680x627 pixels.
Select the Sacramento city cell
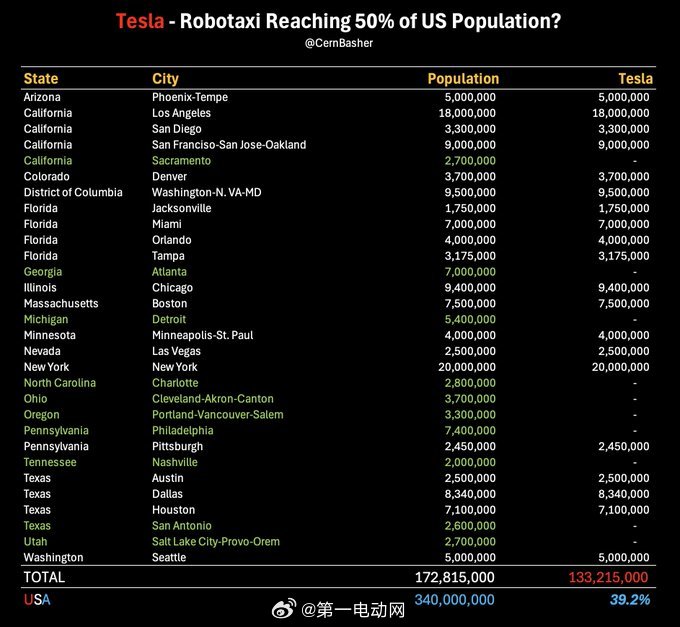click(181, 161)
